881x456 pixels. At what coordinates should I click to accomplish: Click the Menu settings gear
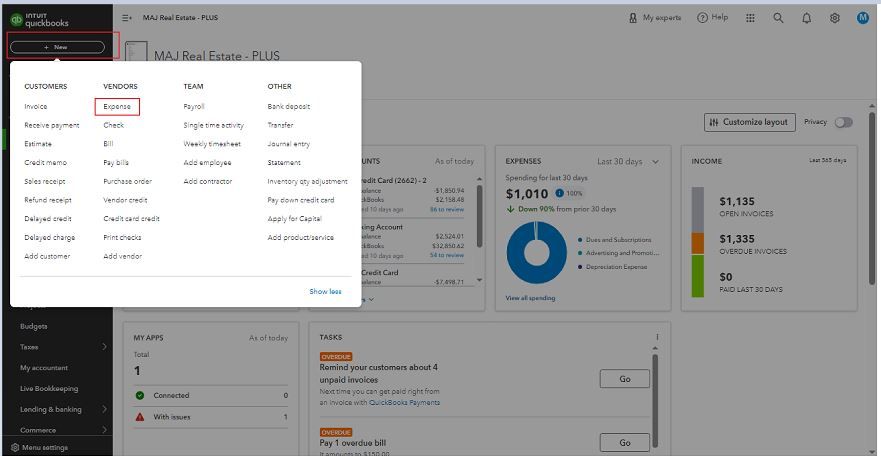pos(15,448)
